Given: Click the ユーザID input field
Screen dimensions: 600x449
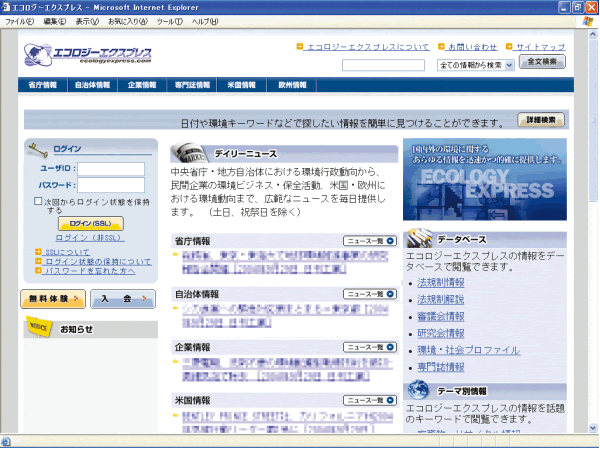Looking at the screenshot, I should coord(111,169).
